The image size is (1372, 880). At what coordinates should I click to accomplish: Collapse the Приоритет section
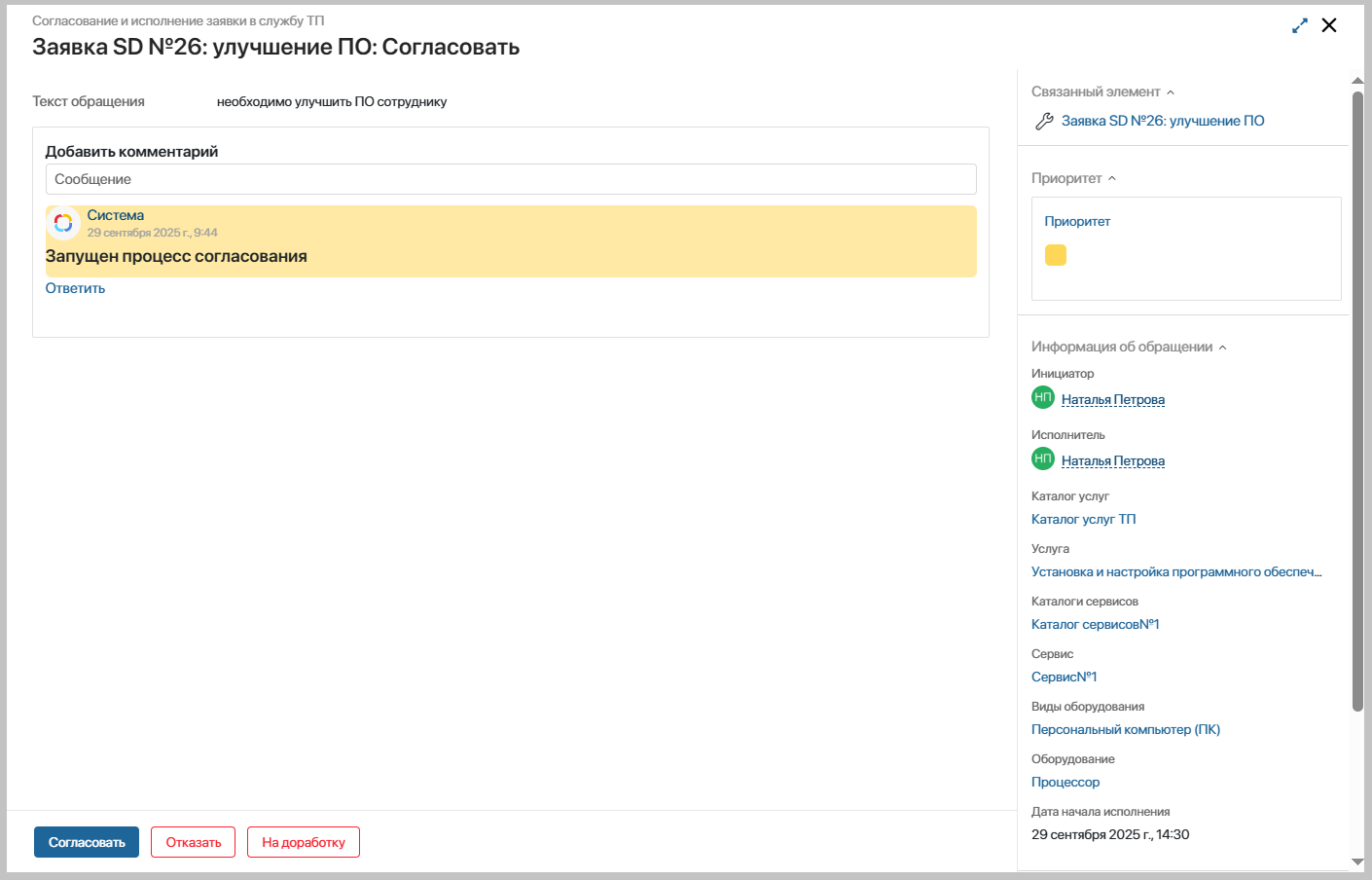[x=1112, y=179]
